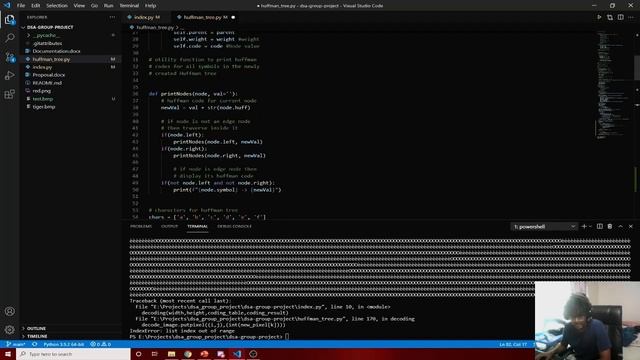Image resolution: width=640 pixels, height=360 pixels.
Task: Open Visual Studio Code taskbar icon
Action: click(x=237, y=354)
